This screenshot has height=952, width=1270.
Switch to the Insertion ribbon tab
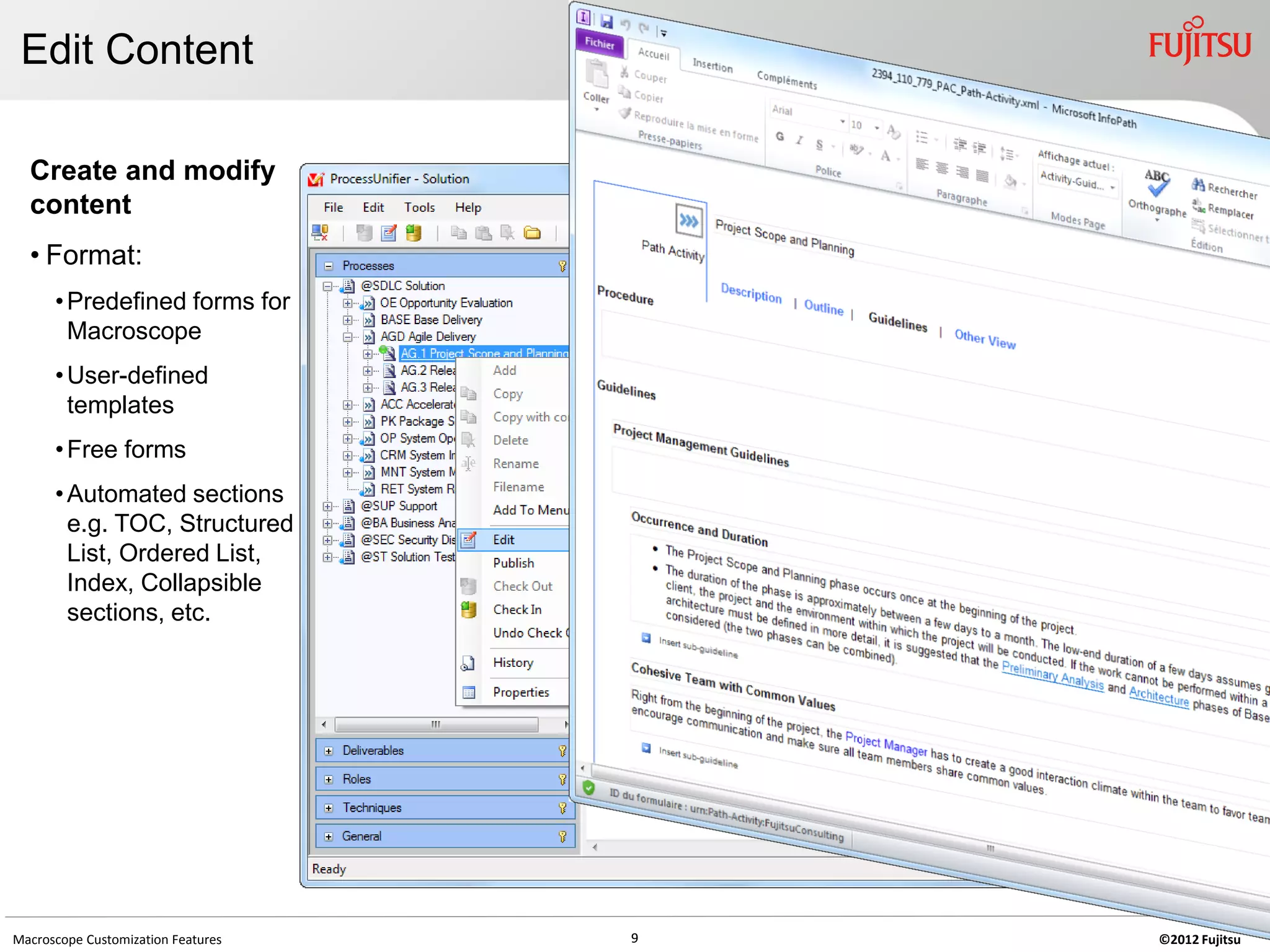pos(712,65)
